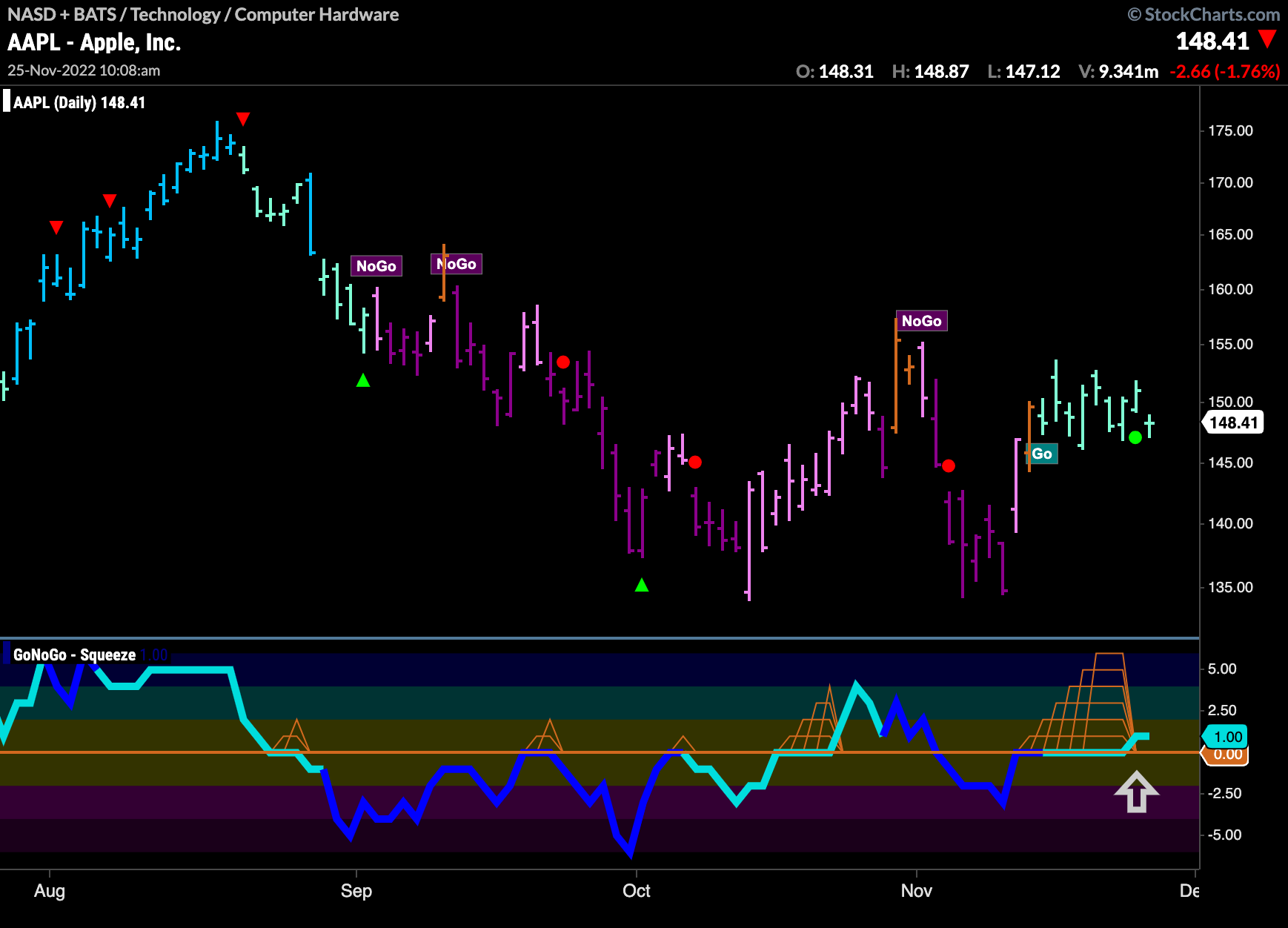
Task: Click the Nov label on the time axis
Action: (x=917, y=891)
